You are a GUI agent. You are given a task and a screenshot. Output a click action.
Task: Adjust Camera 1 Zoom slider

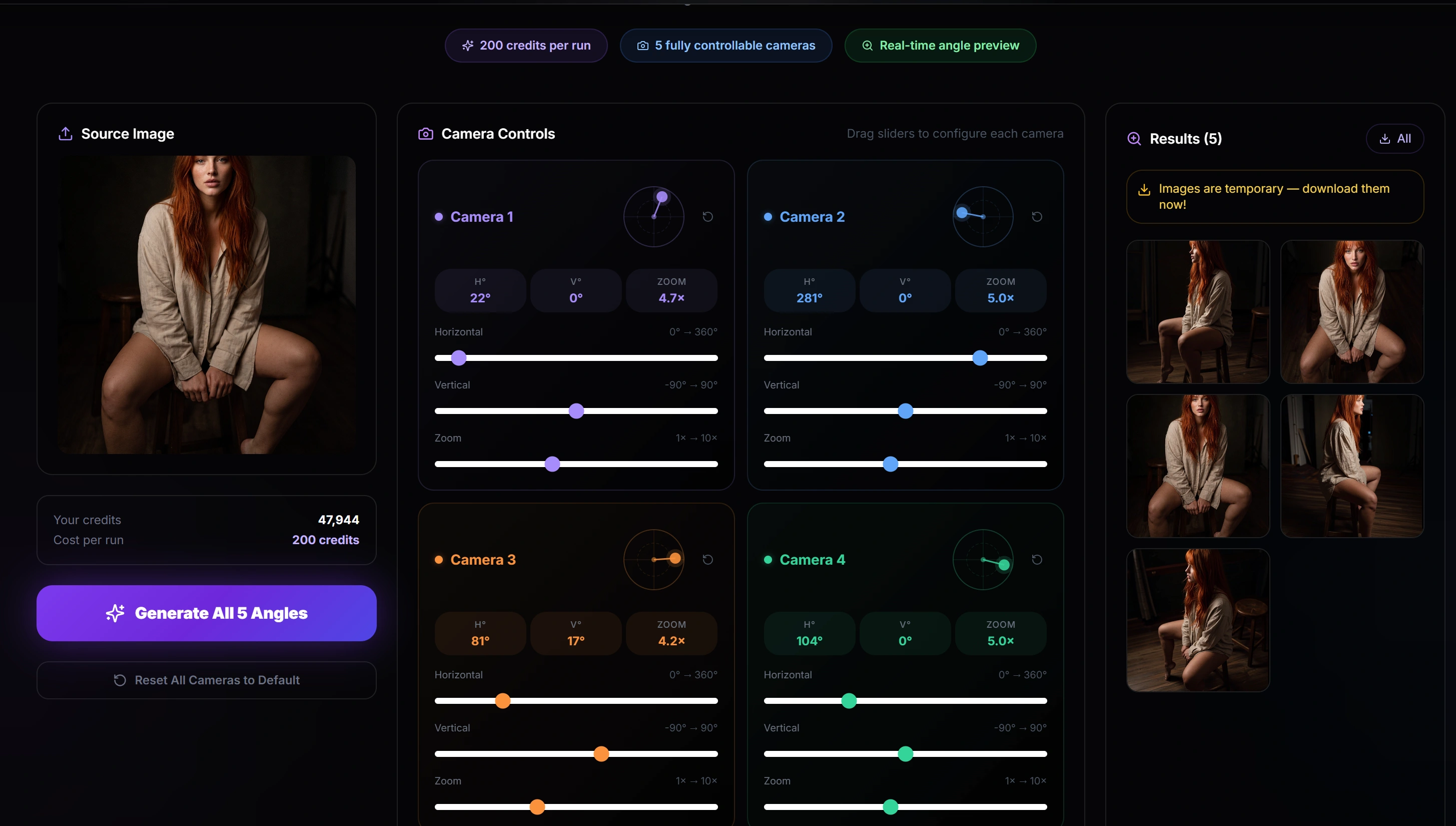576,464
